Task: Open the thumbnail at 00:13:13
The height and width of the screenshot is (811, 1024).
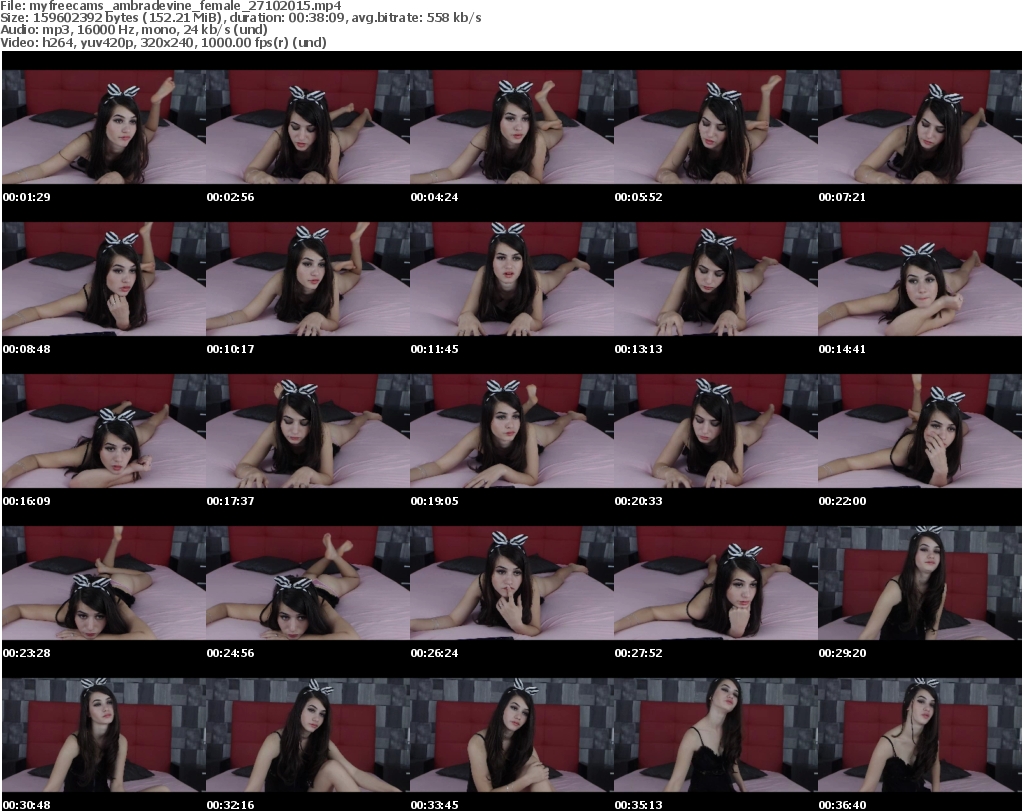Action: point(716,279)
